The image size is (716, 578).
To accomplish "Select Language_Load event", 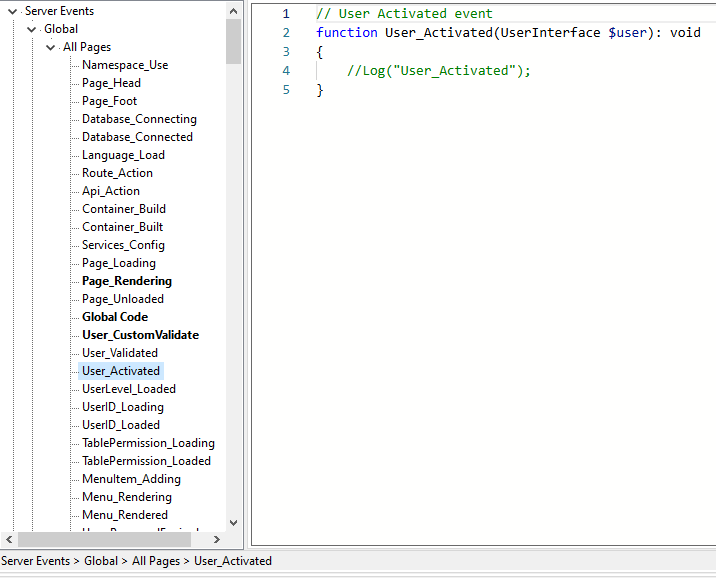I will point(123,155).
